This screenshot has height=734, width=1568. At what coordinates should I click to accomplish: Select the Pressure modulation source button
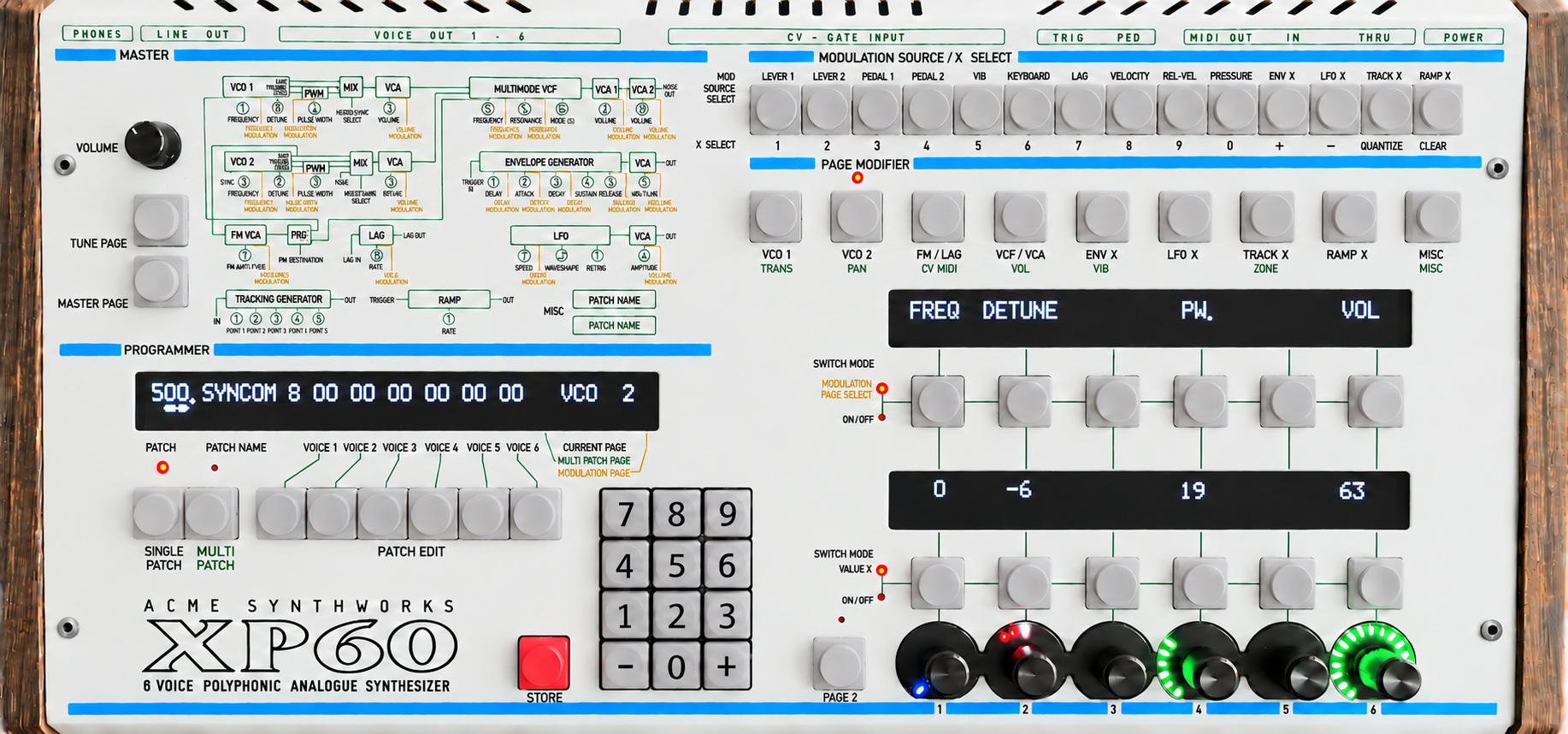(1233, 110)
